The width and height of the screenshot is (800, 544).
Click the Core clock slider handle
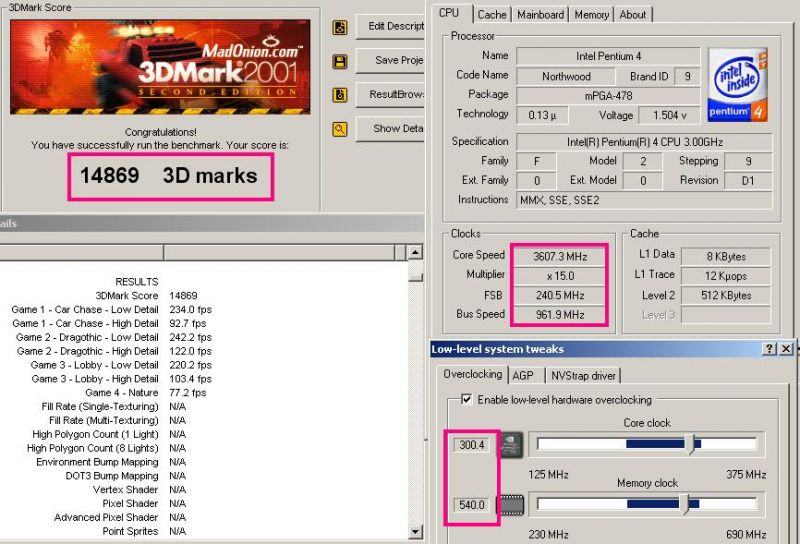point(690,444)
